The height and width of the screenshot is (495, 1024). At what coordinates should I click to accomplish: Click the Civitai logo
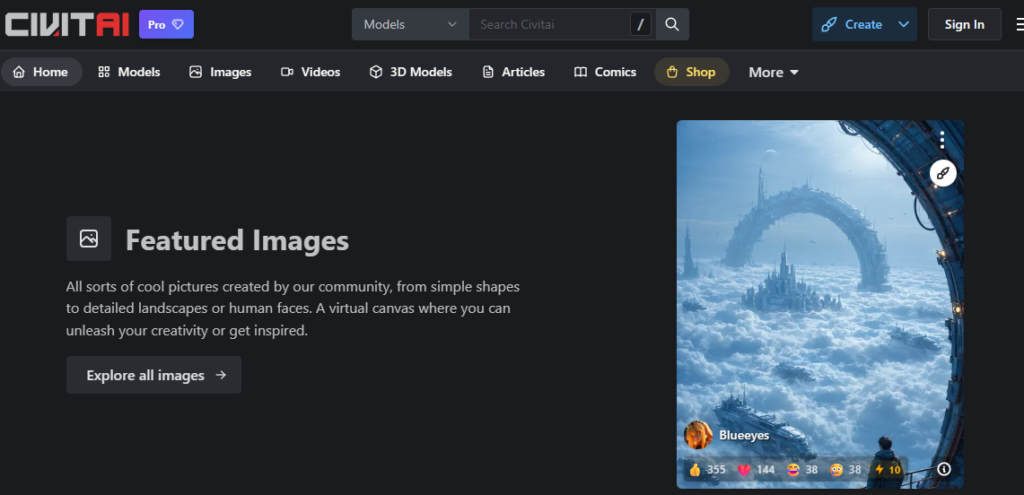tap(67, 25)
